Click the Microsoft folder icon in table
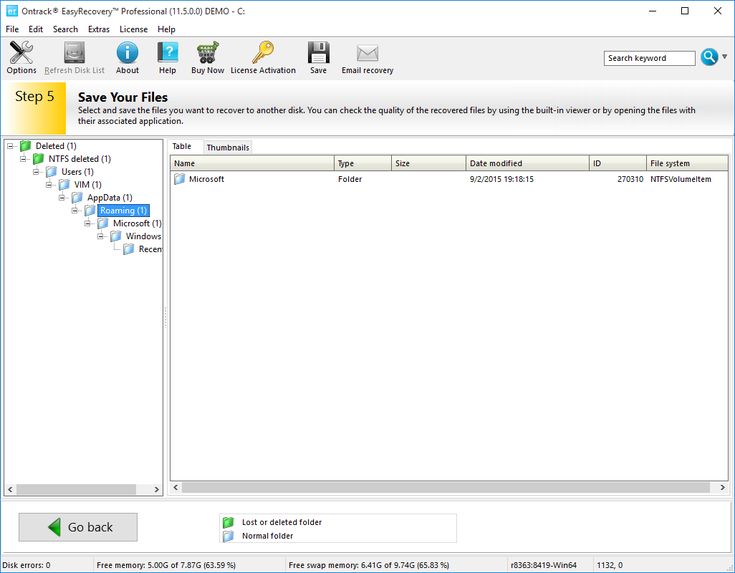735x573 pixels. (180, 179)
